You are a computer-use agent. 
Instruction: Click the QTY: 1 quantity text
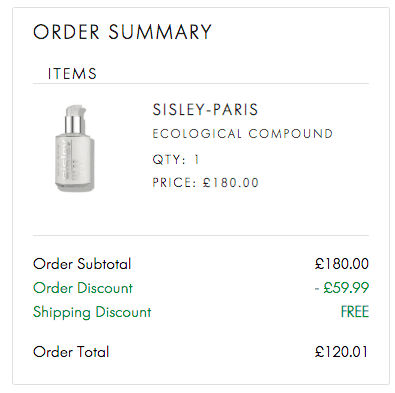[176, 159]
